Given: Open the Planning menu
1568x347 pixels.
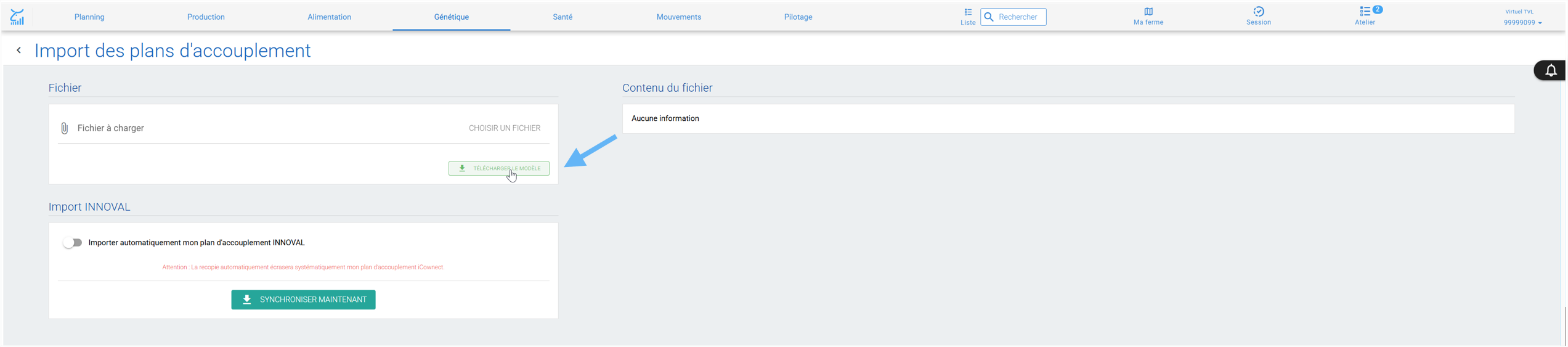Looking at the screenshot, I should [x=89, y=17].
